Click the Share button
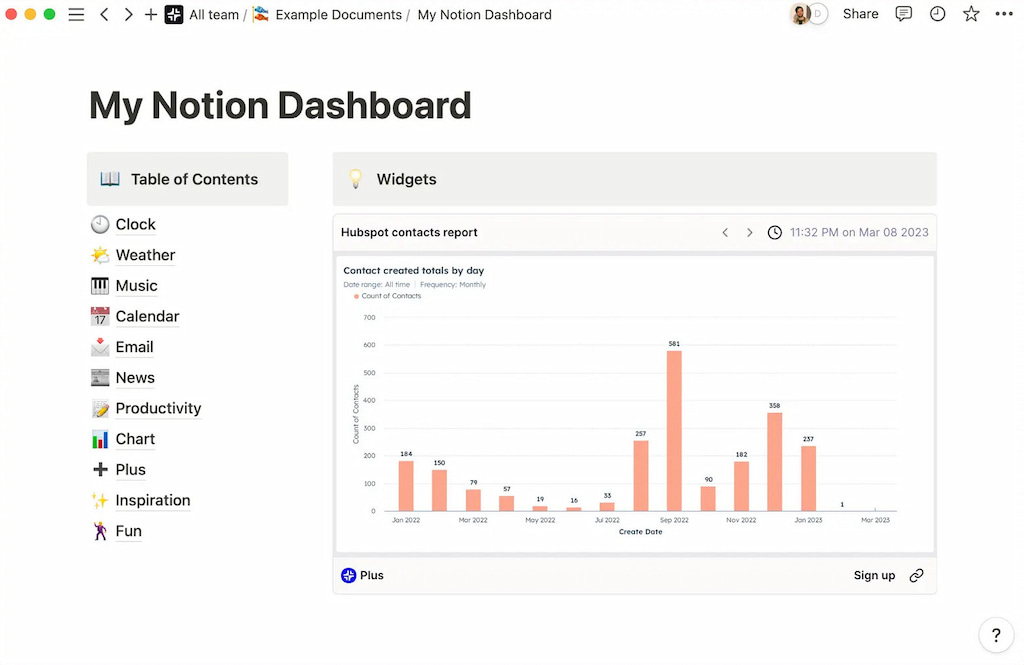The image size is (1024, 665). (x=860, y=14)
